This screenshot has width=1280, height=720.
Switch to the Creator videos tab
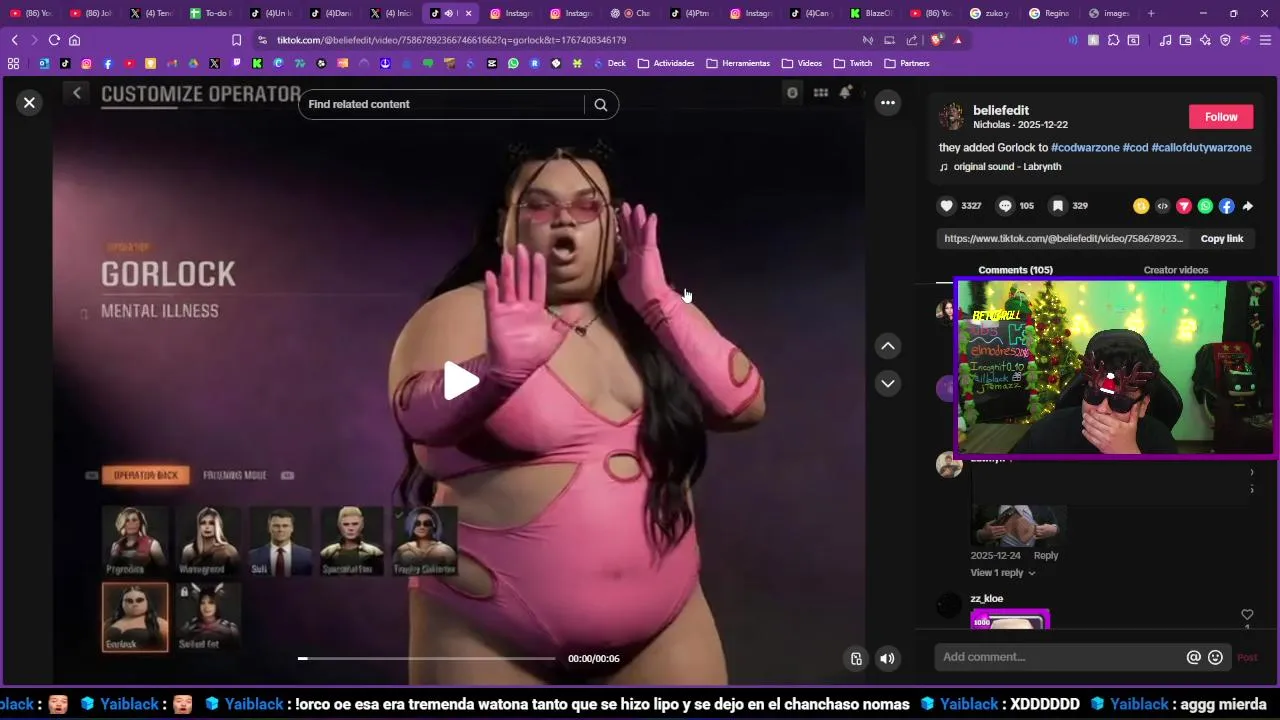(1175, 270)
